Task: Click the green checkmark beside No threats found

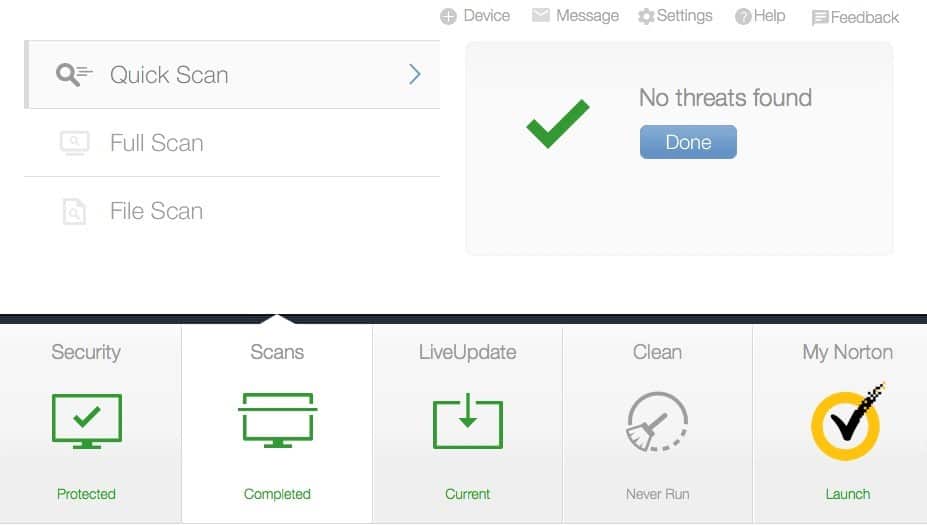Action: tap(558, 124)
